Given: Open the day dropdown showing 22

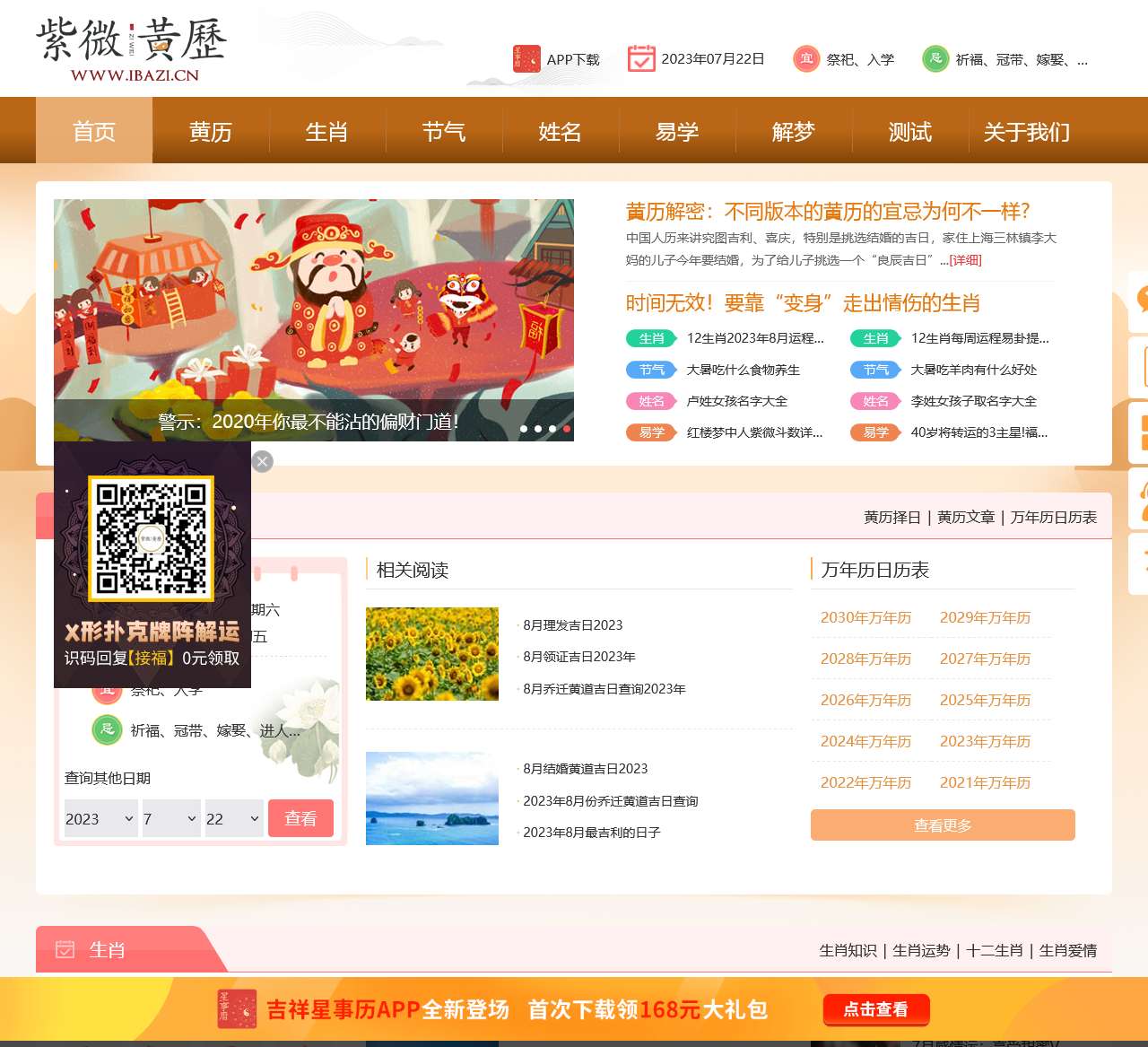Looking at the screenshot, I should click(x=234, y=818).
